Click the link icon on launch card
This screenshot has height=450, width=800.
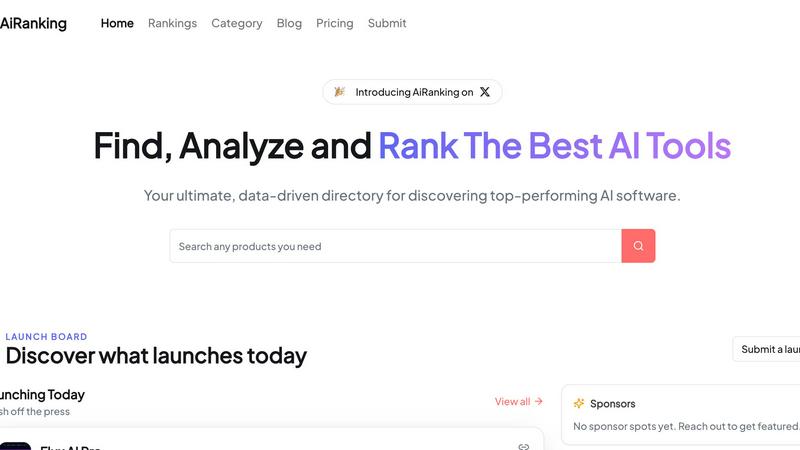click(523, 446)
